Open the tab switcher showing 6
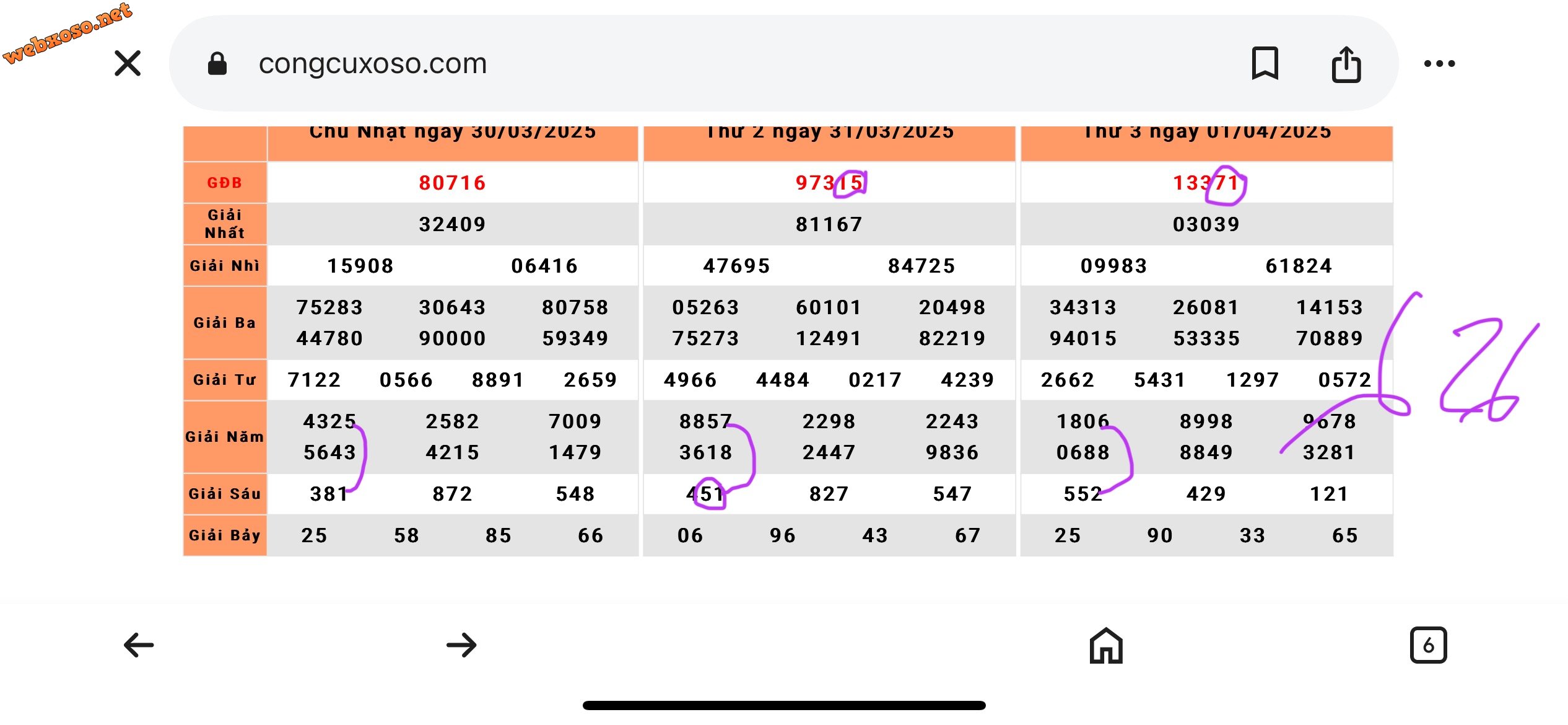The width and height of the screenshot is (1568, 725). [1428, 645]
